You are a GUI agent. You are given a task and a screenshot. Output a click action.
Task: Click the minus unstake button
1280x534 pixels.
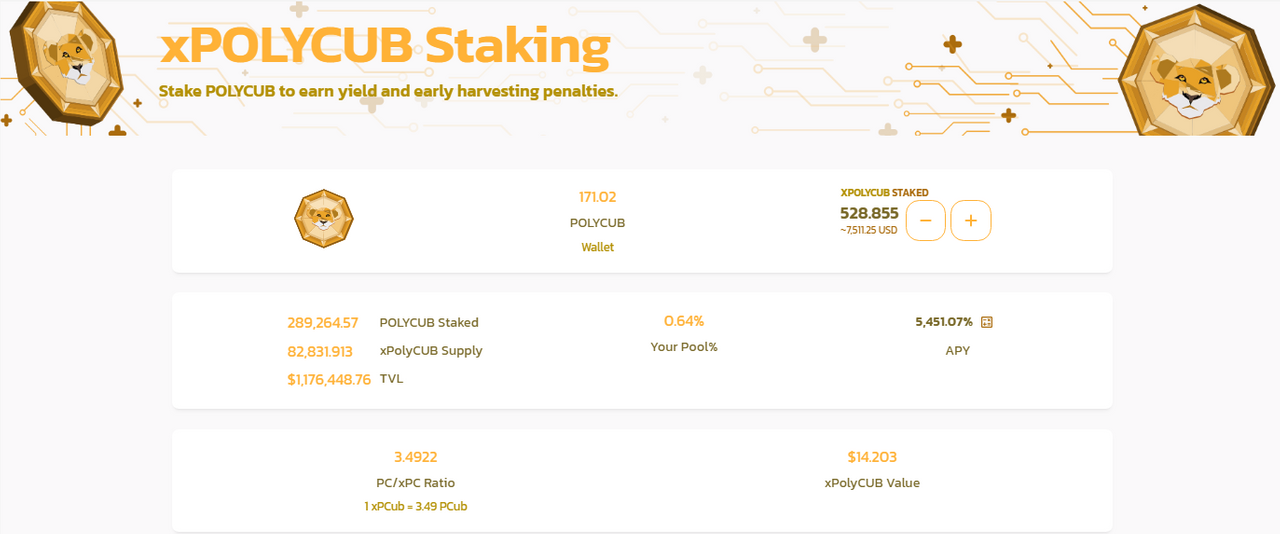pos(925,220)
